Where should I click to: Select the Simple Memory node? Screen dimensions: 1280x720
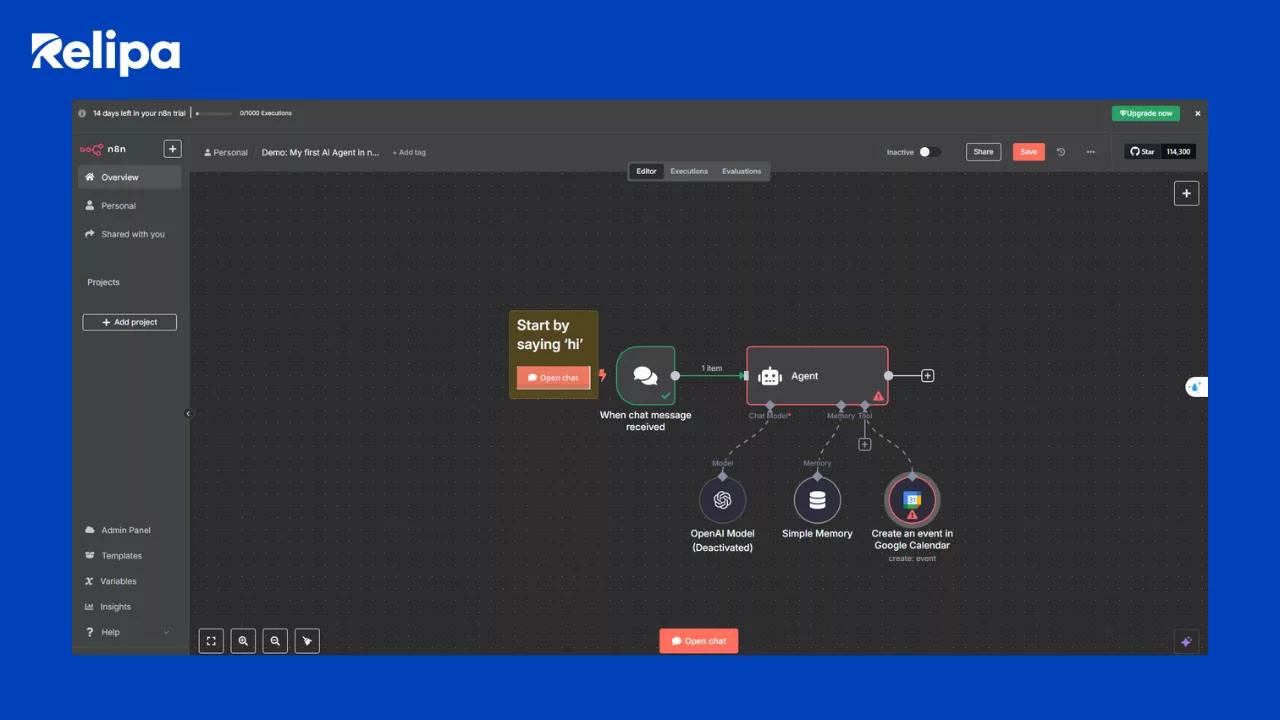click(817, 500)
